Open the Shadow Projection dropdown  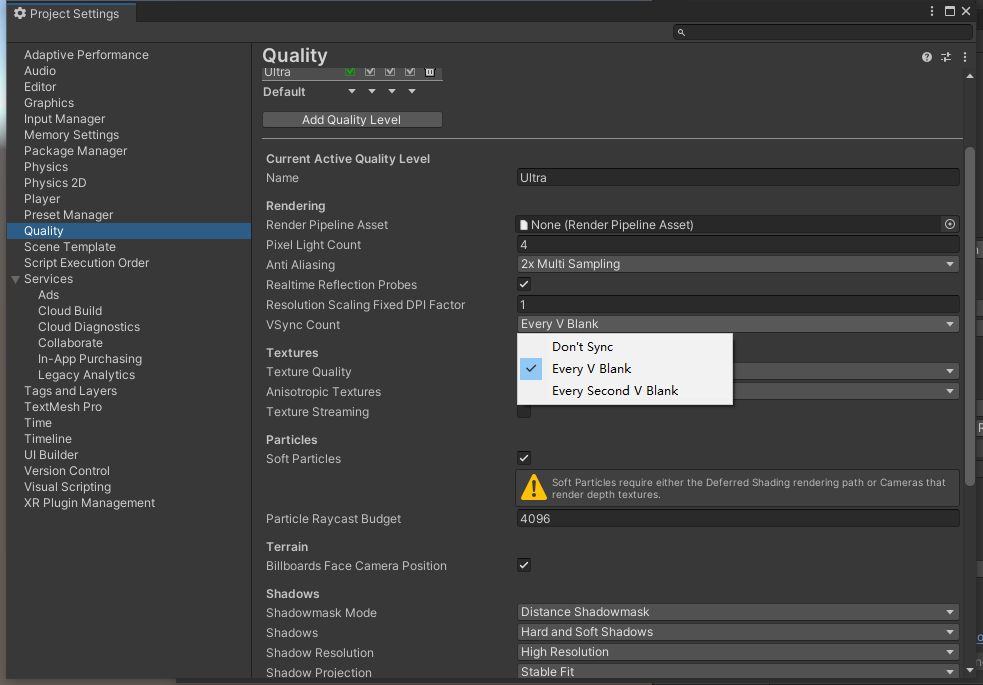pyautogui.click(x=738, y=672)
